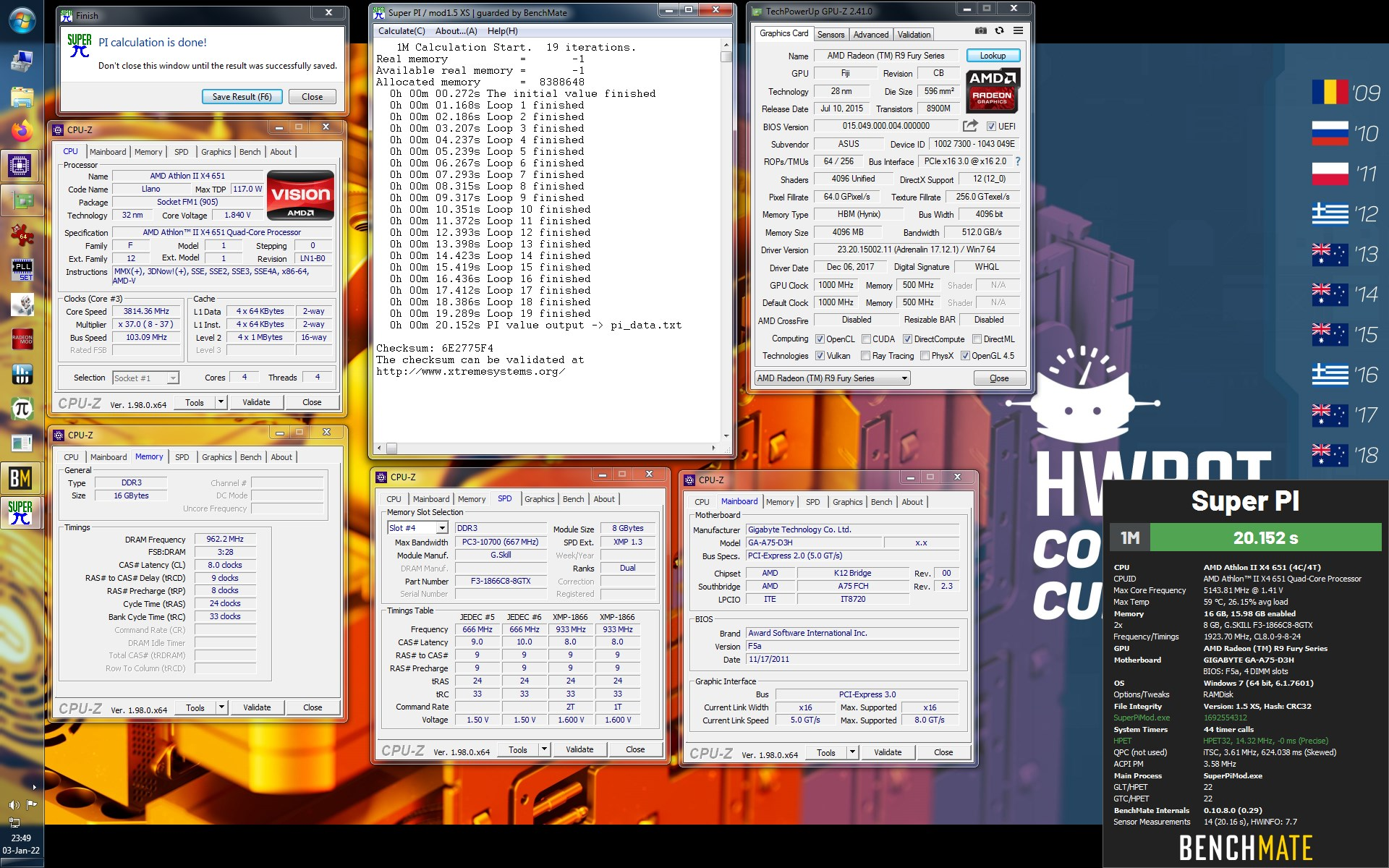1389x868 pixels.
Task: Toggle the Vulkan checkbox
Action: click(820, 356)
